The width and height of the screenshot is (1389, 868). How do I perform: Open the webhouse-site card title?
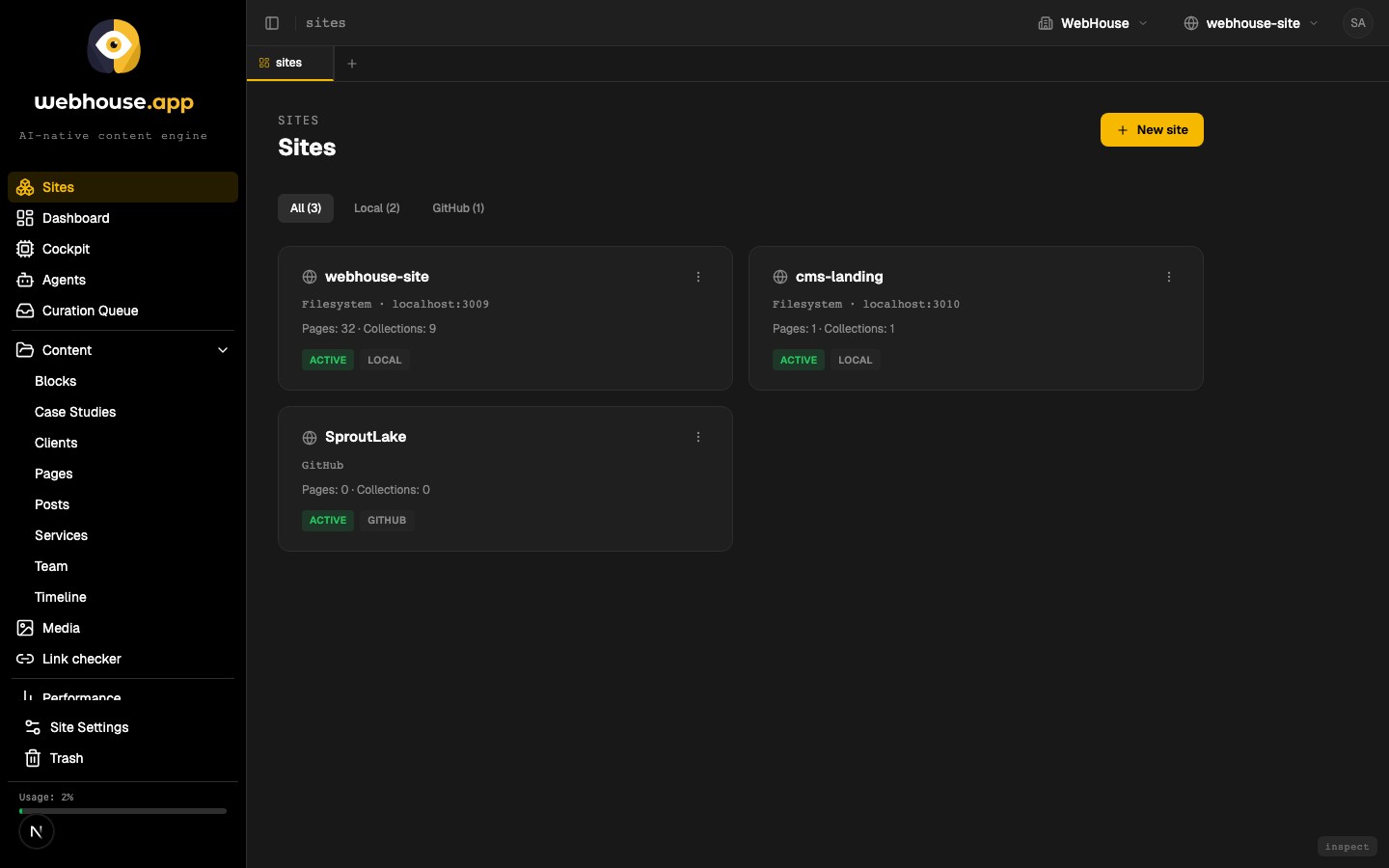click(x=377, y=277)
